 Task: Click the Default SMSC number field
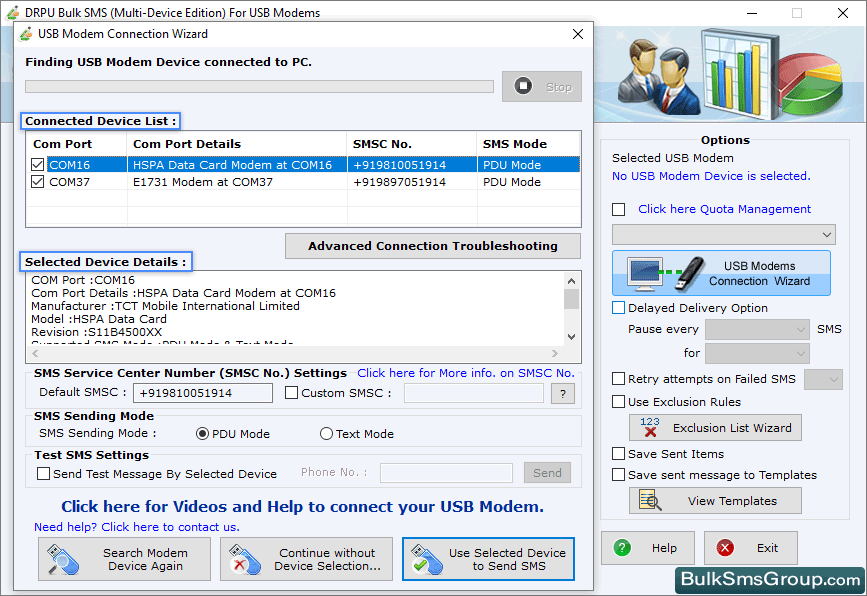click(203, 393)
